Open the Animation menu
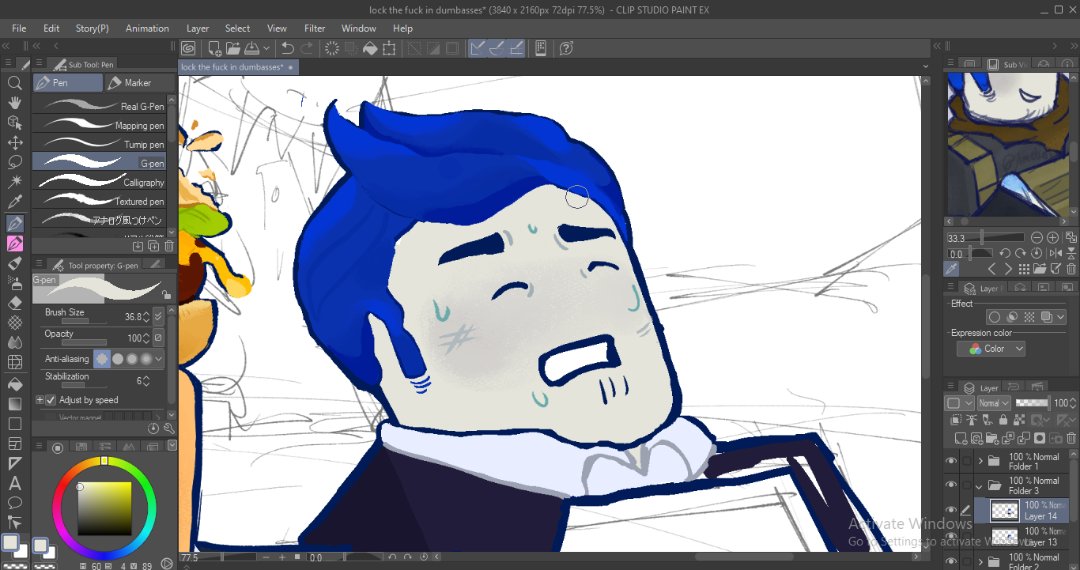Viewport: 1080px width, 570px height. pos(147,28)
